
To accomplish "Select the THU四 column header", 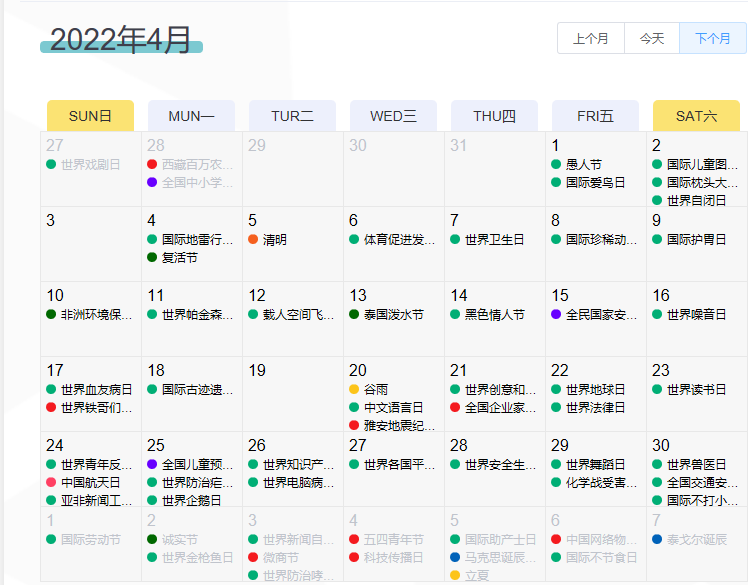I will point(494,116).
